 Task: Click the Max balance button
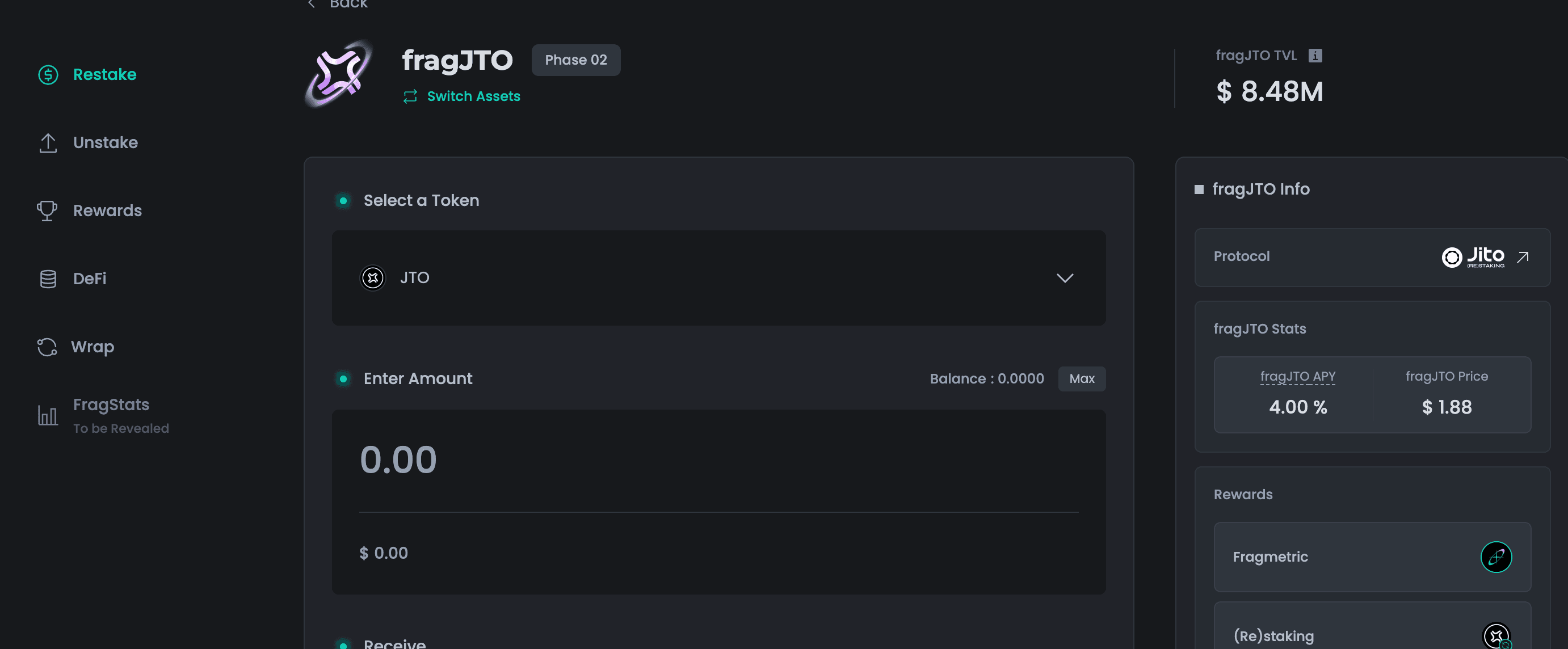(1082, 378)
